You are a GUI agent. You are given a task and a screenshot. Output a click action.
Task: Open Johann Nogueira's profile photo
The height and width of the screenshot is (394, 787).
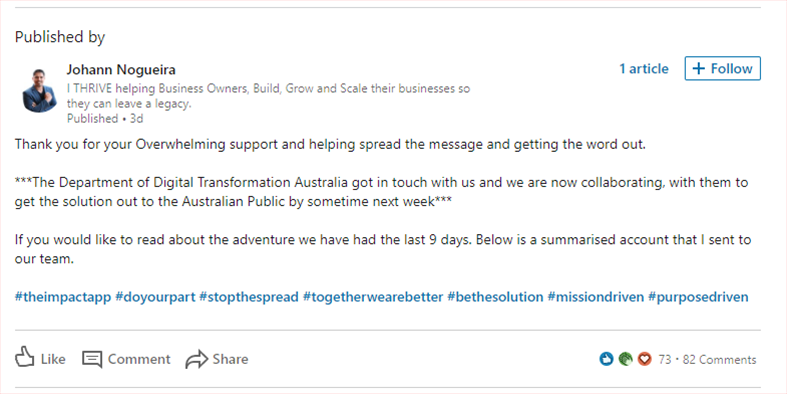click(40, 91)
